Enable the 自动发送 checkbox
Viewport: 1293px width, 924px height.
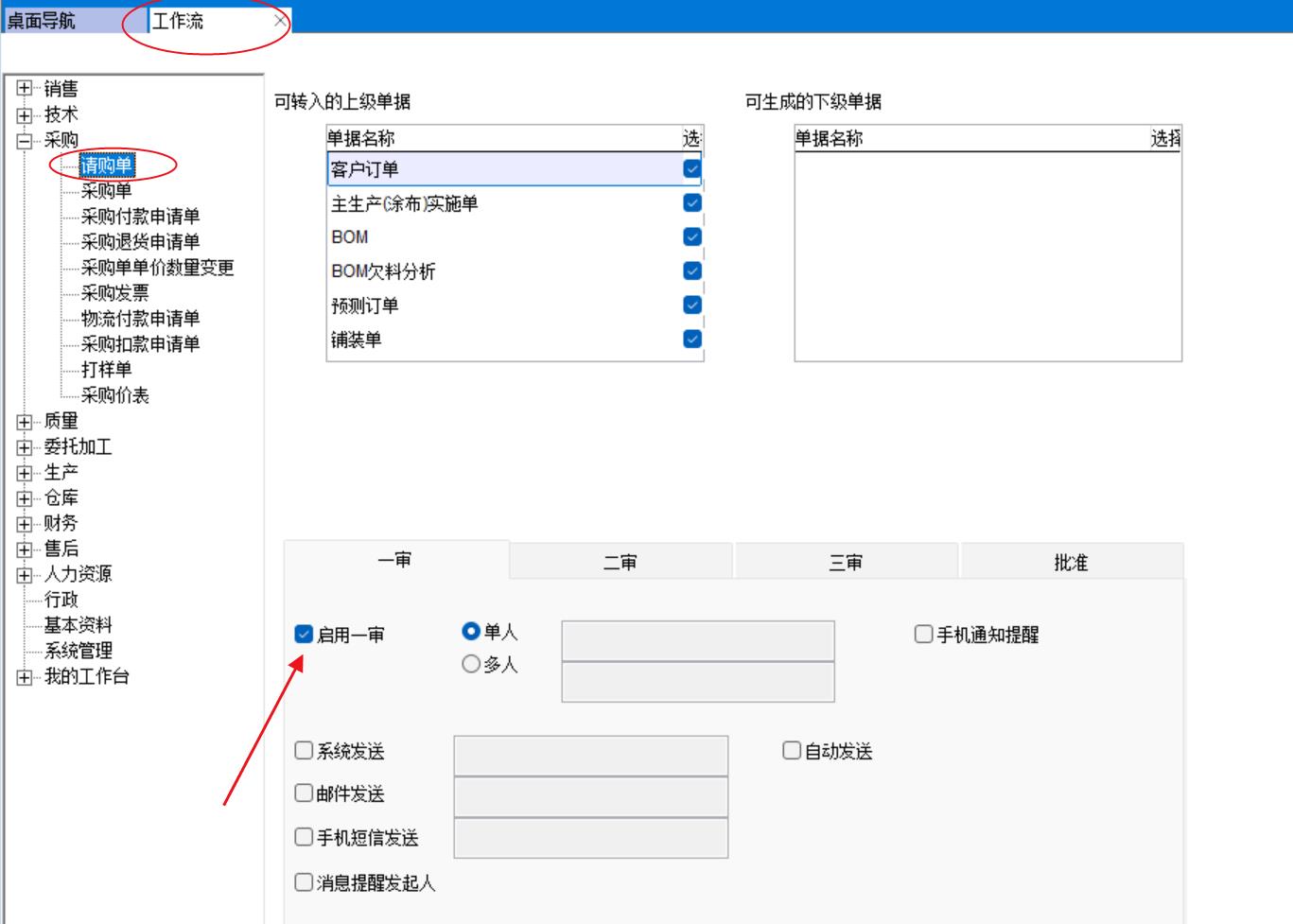pos(792,751)
